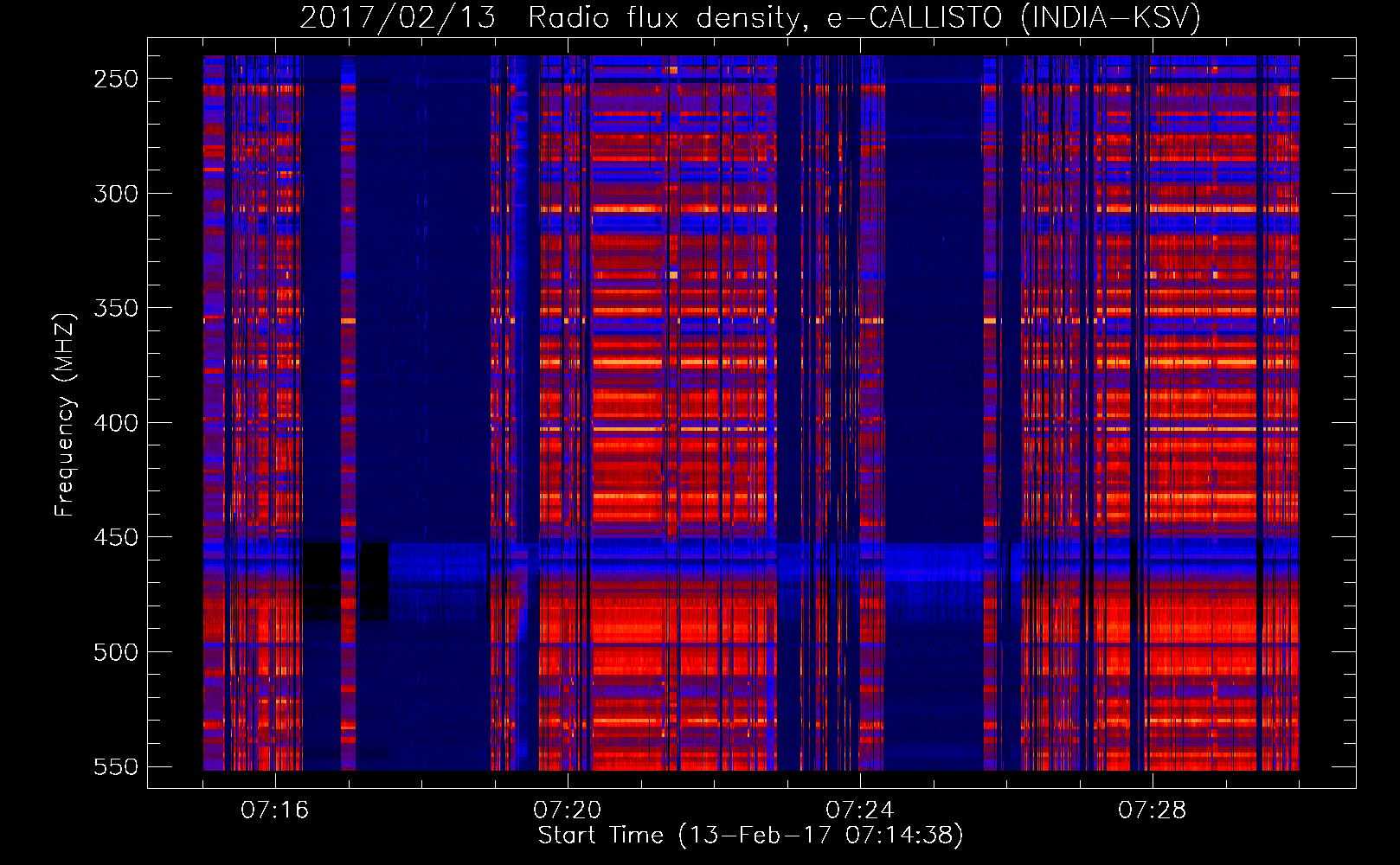Image resolution: width=1400 pixels, height=865 pixels.
Task: Click the plot title '2017/02/13 Radio flux density'
Action: (x=750, y=17)
